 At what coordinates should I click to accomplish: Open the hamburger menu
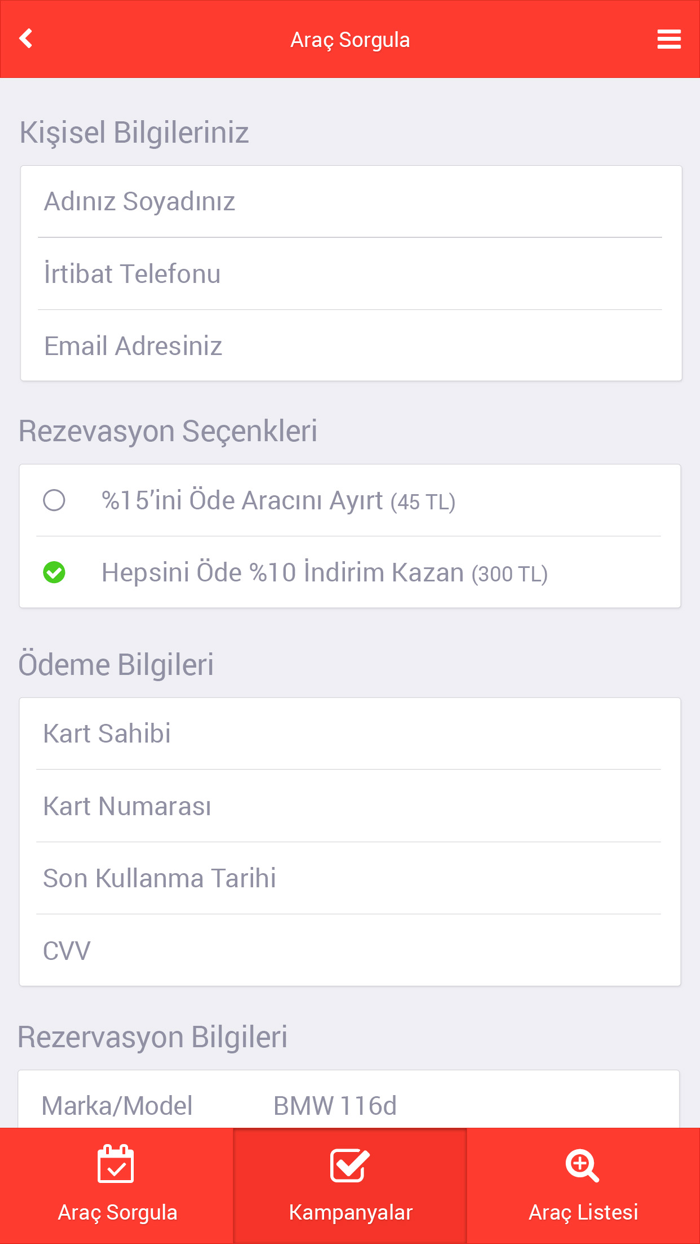668,39
